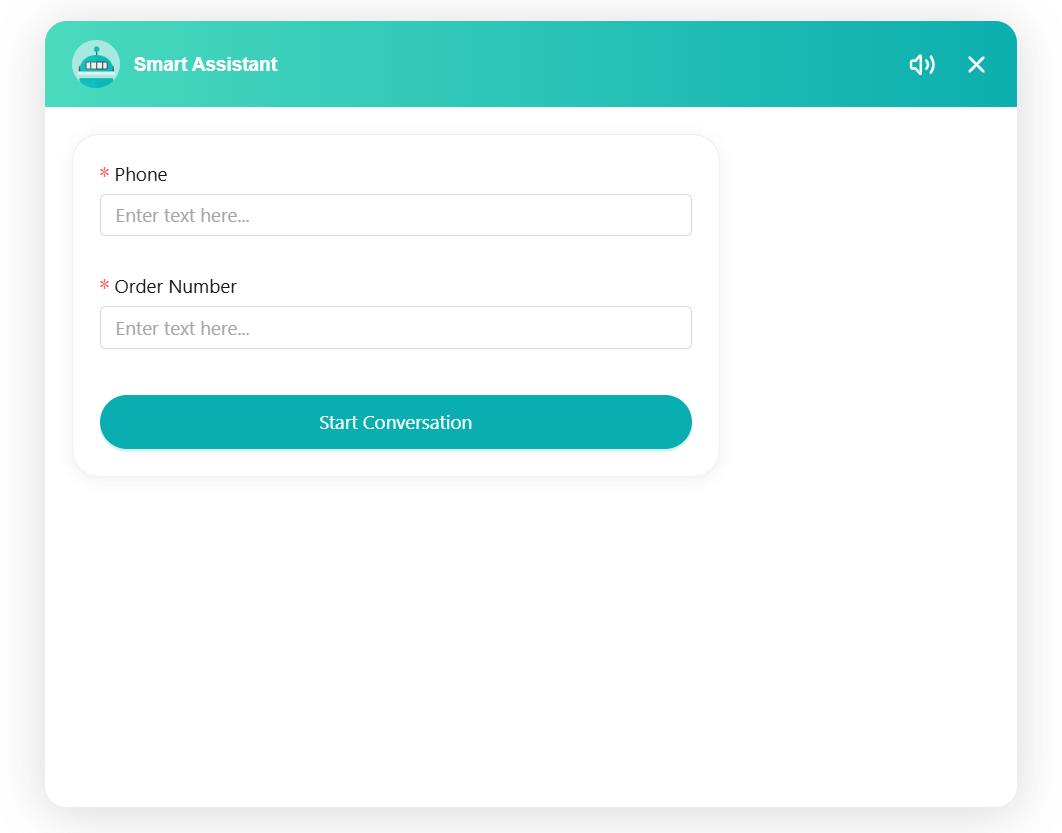Click the empty space right of the form card
Image resolution: width=1062 pixels, height=833 pixels.
tap(865, 300)
